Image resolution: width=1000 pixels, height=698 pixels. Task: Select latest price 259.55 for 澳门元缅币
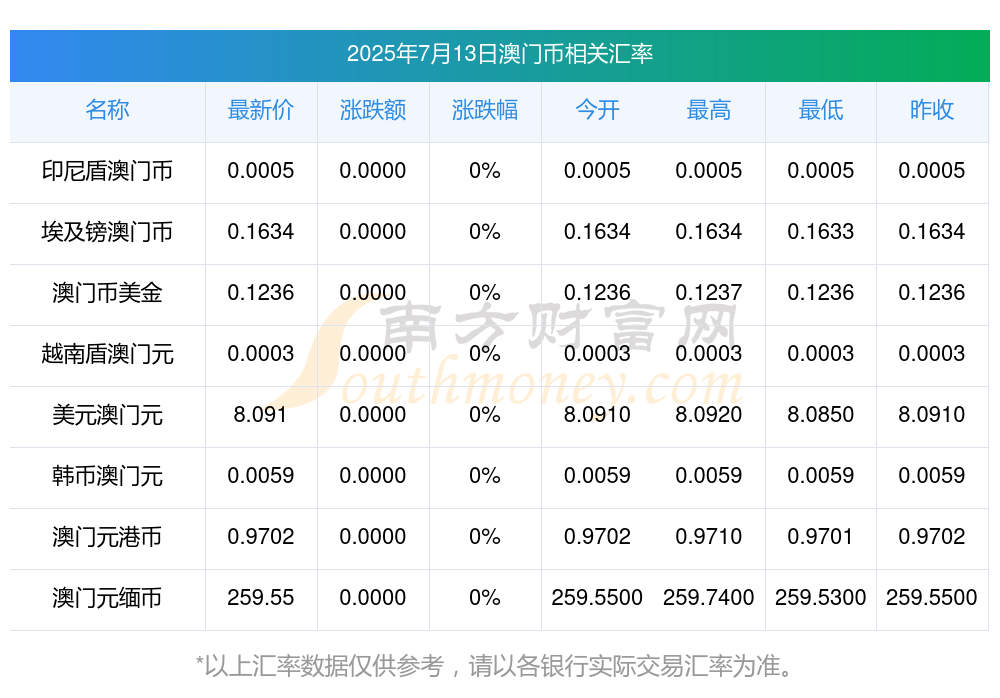pyautogui.click(x=261, y=598)
